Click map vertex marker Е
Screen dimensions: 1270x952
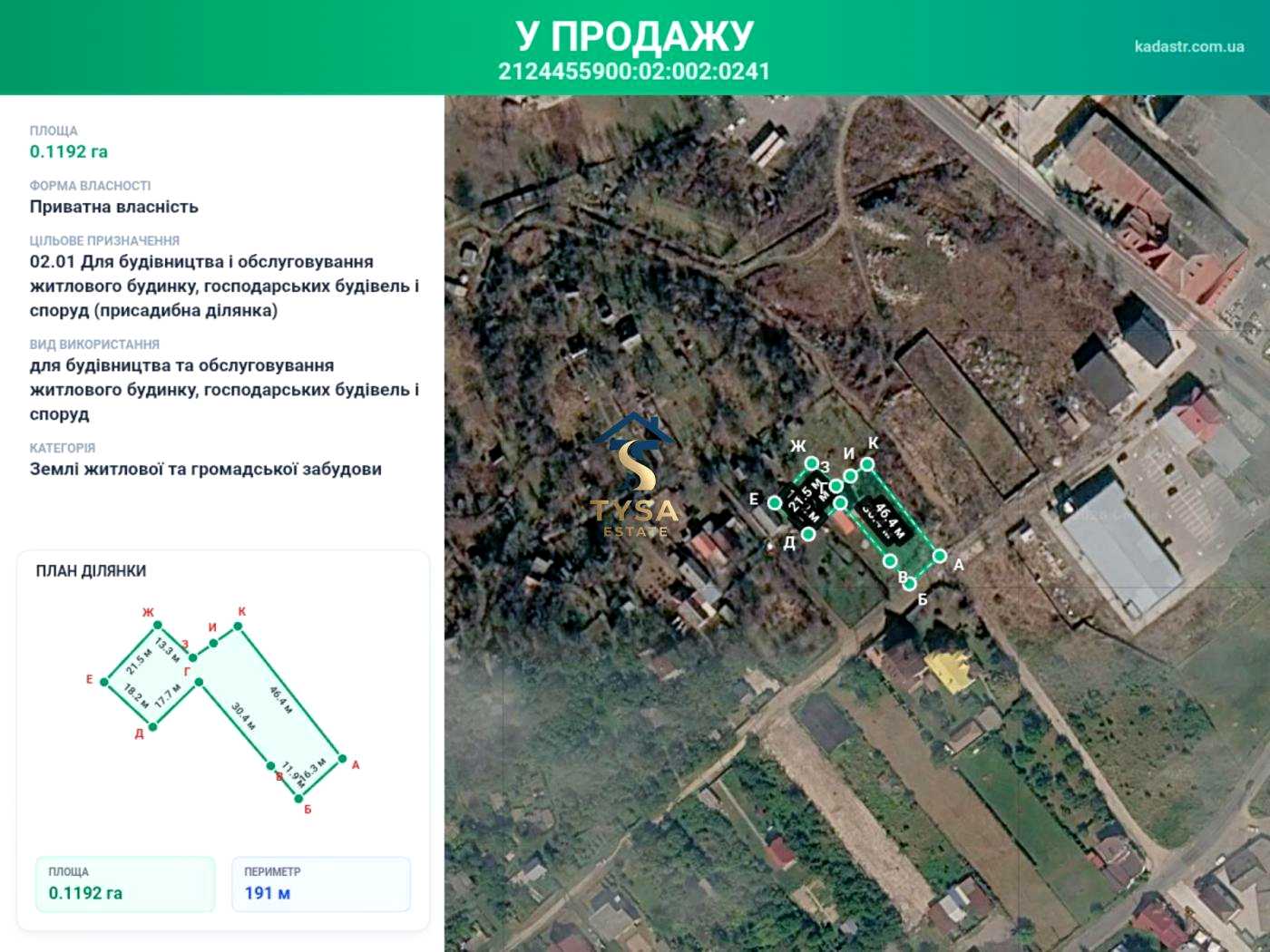[775, 502]
